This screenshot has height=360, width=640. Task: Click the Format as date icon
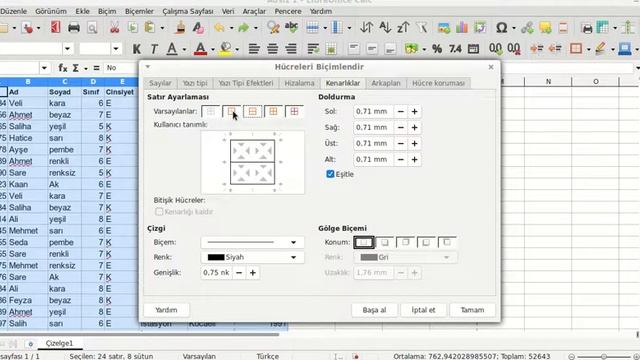[x=473, y=49]
